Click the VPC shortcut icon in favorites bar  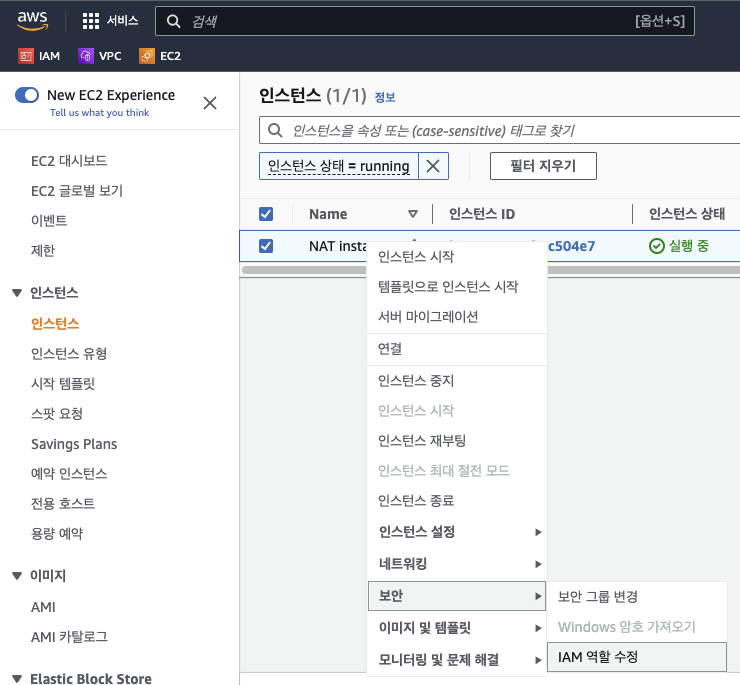[x=85, y=56]
